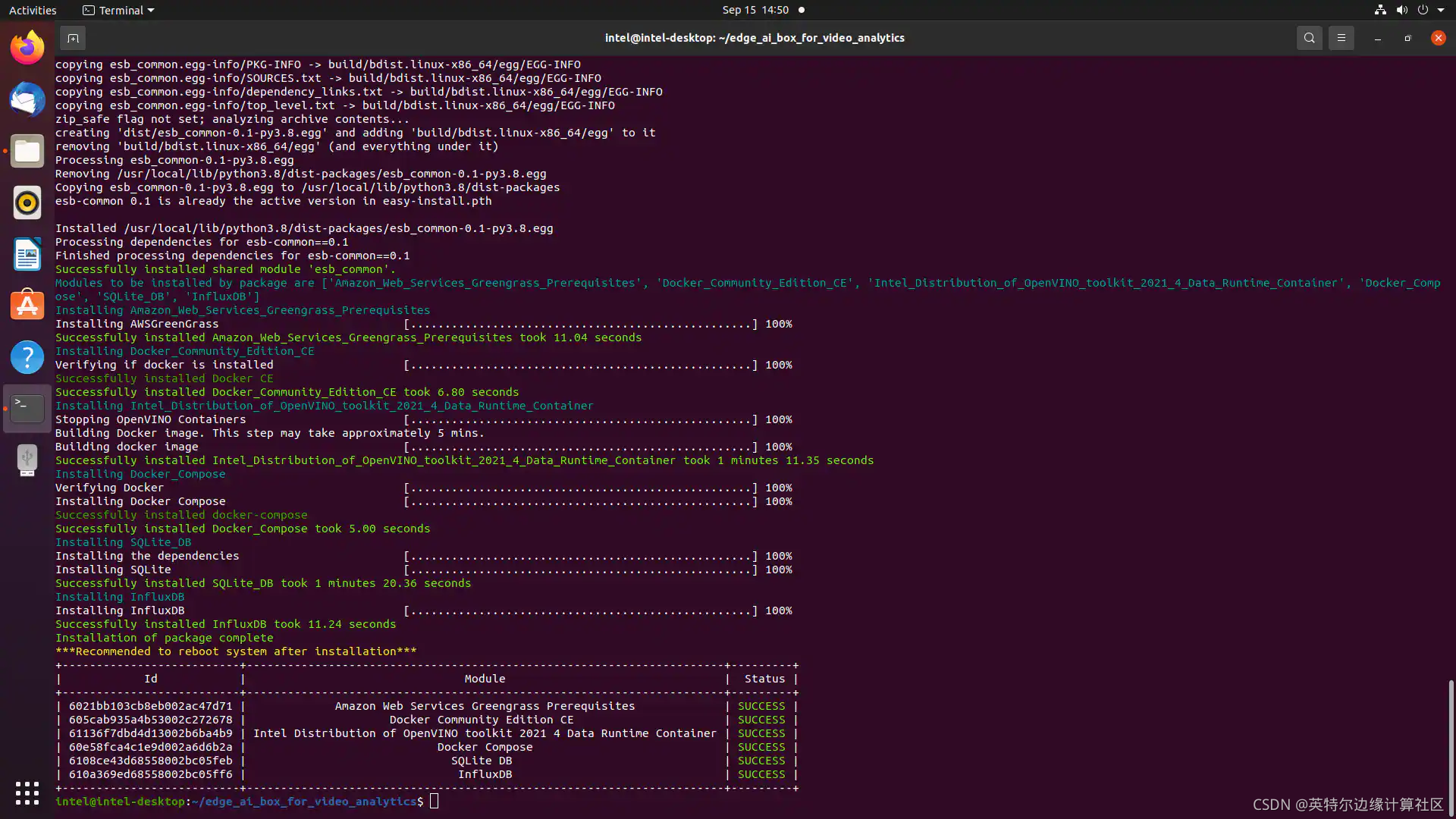Click the terminal window title text

click(x=755, y=38)
